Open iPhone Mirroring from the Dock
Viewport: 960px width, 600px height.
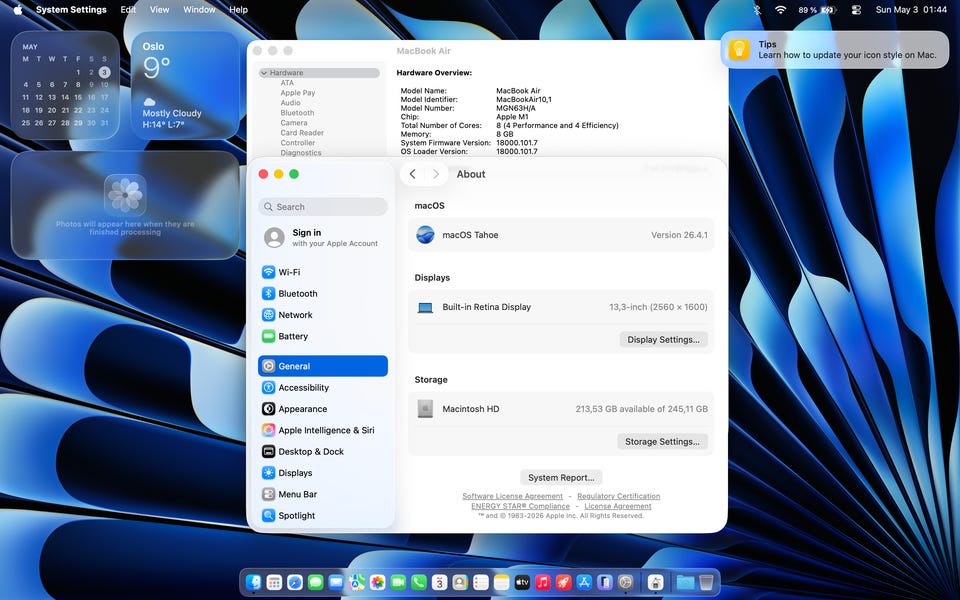click(604, 582)
